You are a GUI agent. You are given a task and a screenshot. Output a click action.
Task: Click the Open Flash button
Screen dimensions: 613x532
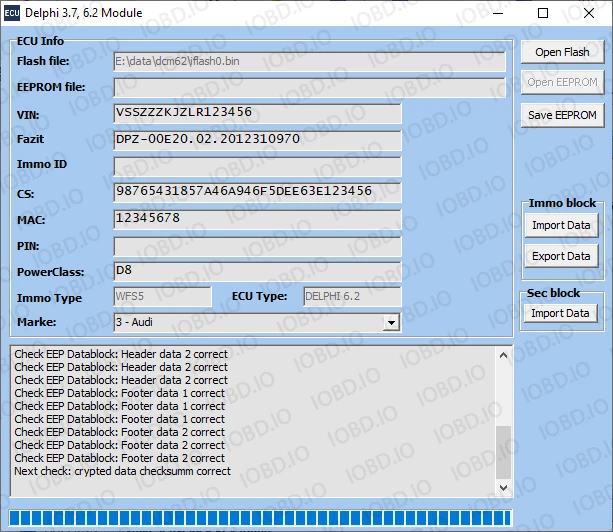pos(561,52)
